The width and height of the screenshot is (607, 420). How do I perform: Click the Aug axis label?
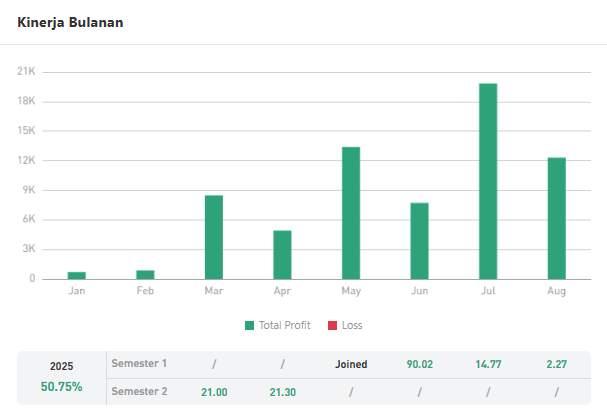[557, 291]
